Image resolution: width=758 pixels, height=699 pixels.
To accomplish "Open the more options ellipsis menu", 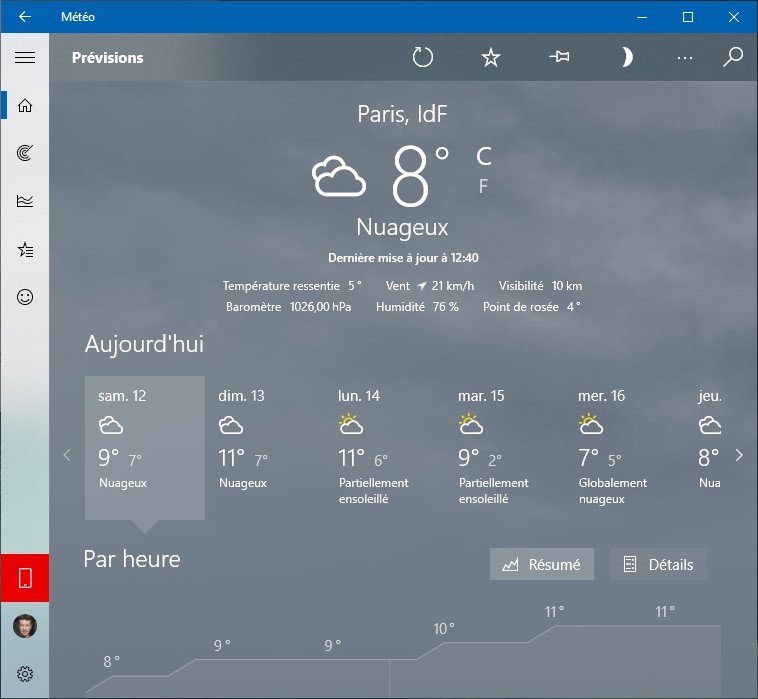I will tap(684, 58).
